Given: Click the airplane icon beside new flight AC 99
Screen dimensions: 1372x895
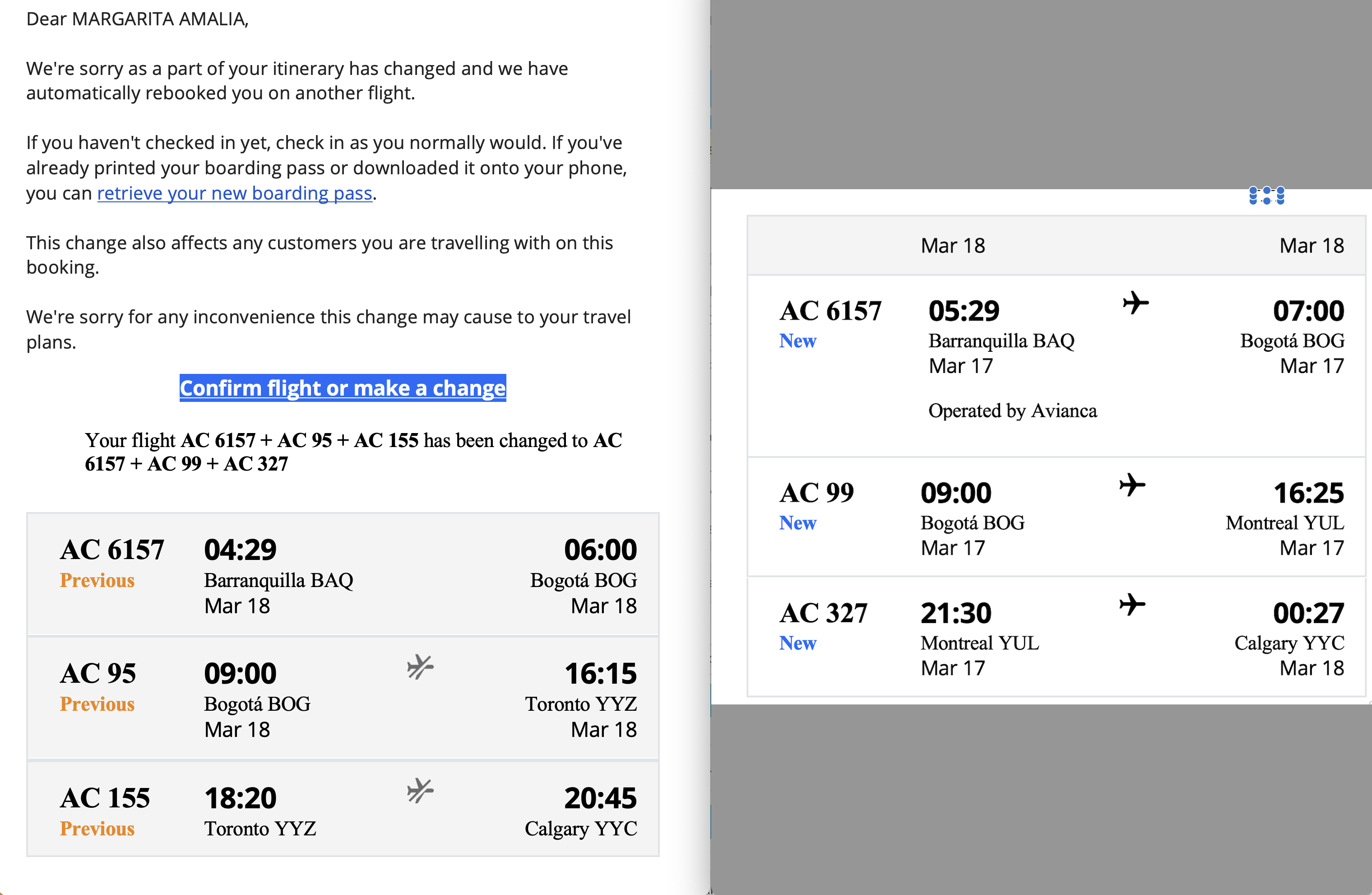Looking at the screenshot, I should click(1132, 485).
